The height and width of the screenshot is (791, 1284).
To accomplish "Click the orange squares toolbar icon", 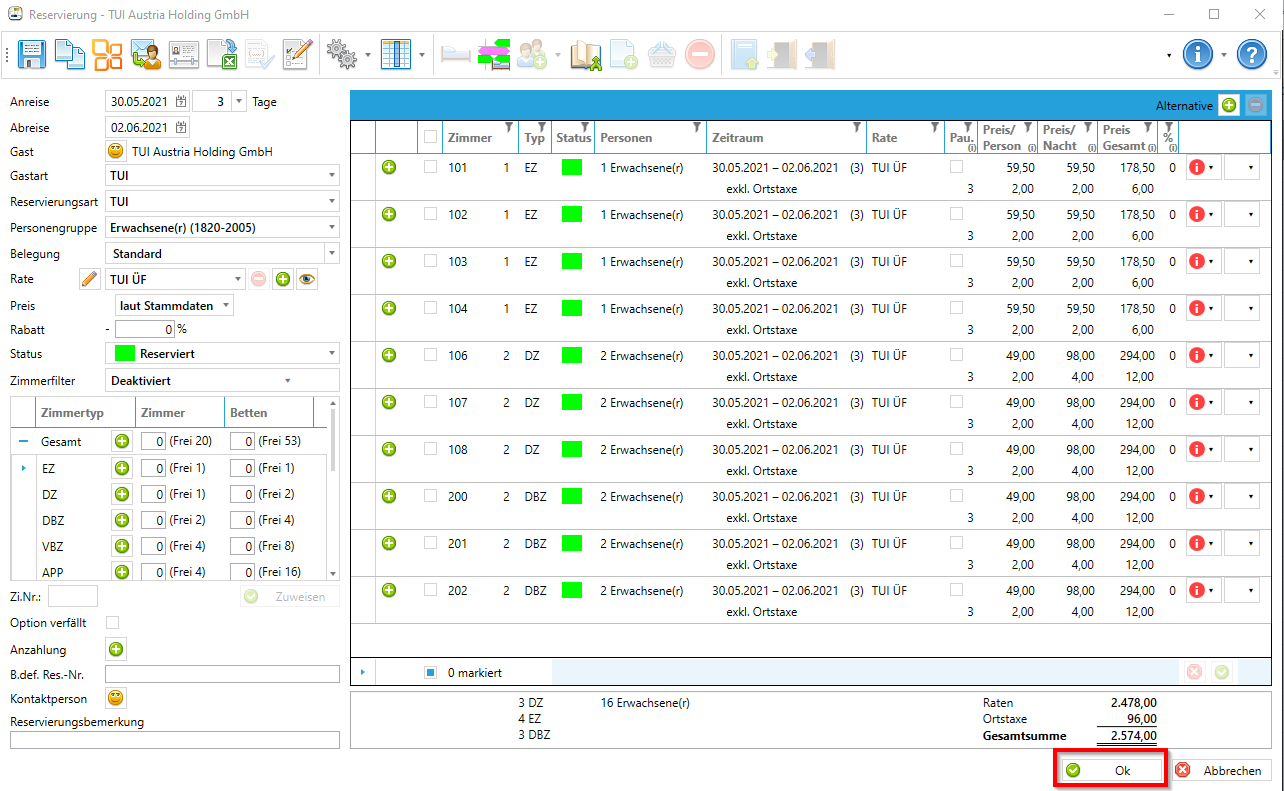I will [x=107, y=54].
